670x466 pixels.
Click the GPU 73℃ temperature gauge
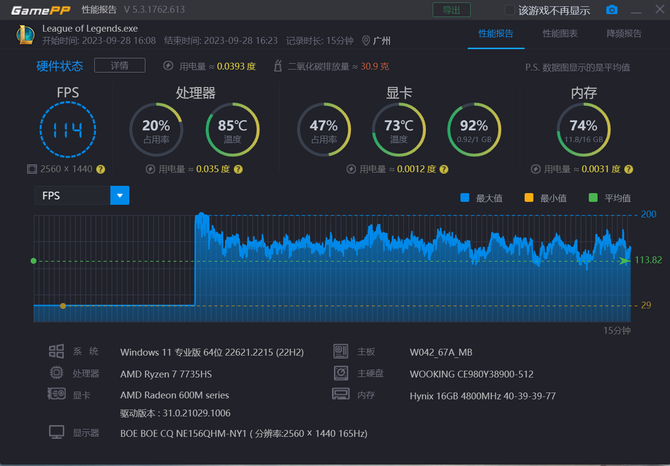[399, 129]
